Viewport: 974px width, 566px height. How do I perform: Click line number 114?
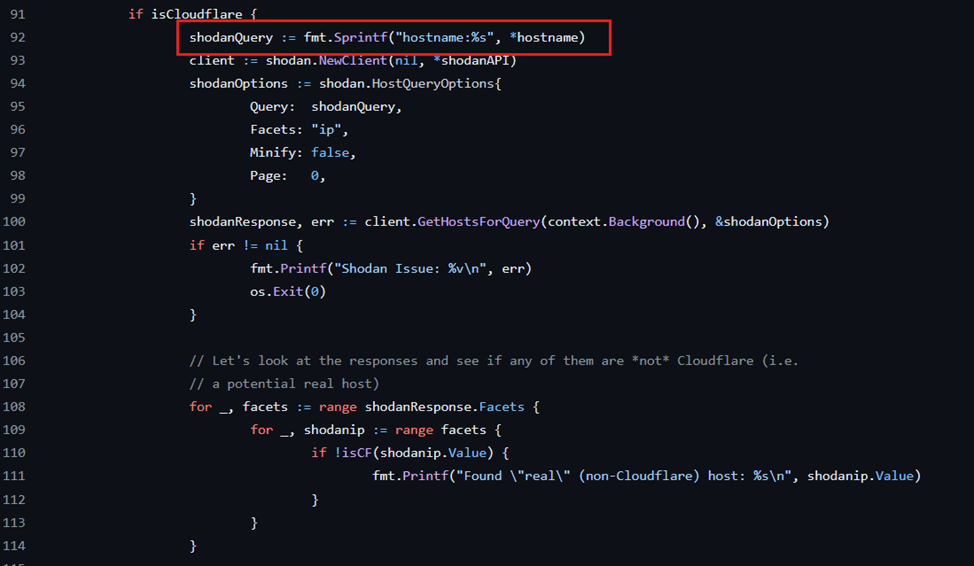pos(14,545)
